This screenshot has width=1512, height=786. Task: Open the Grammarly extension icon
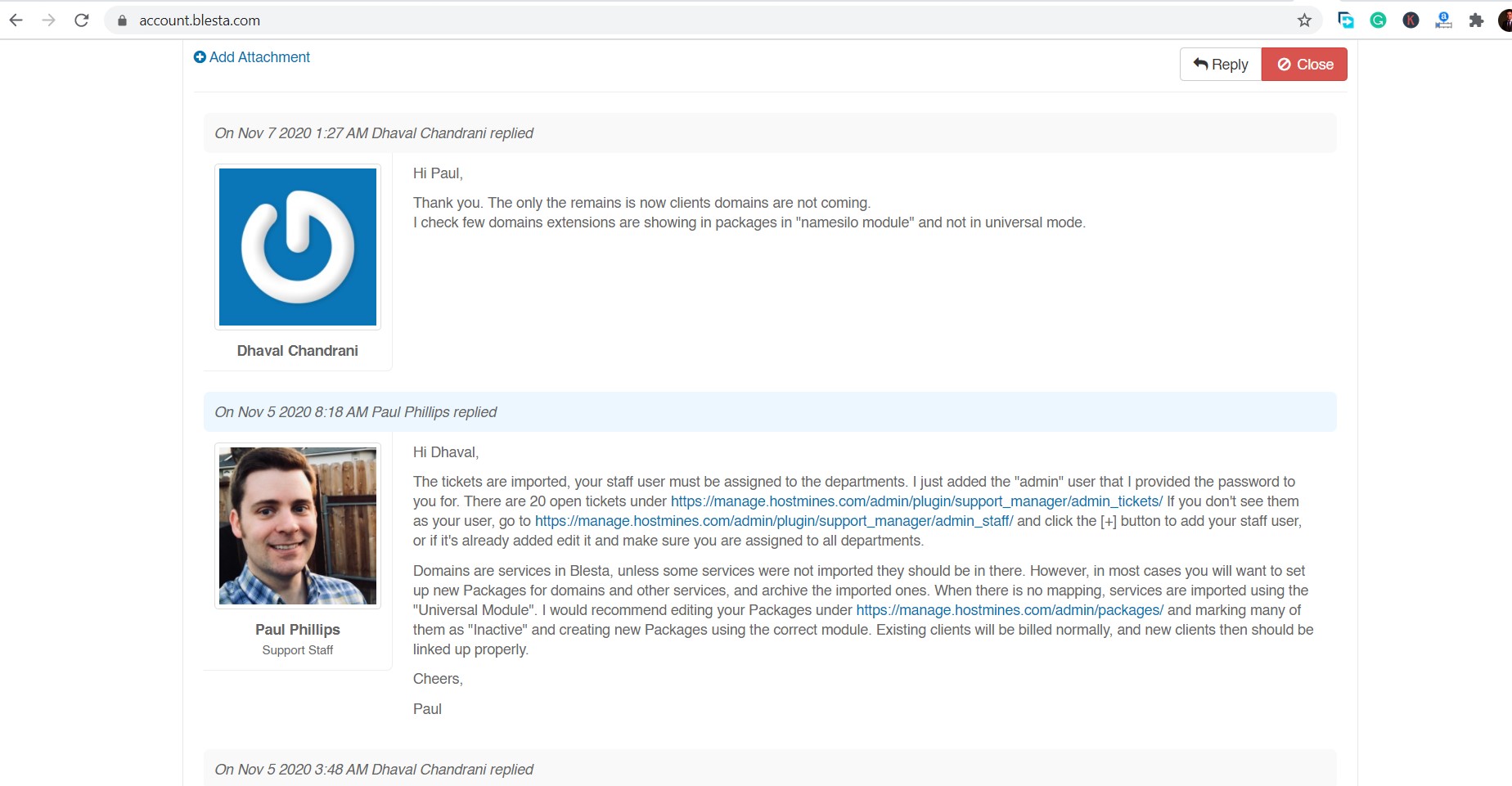(x=1378, y=20)
